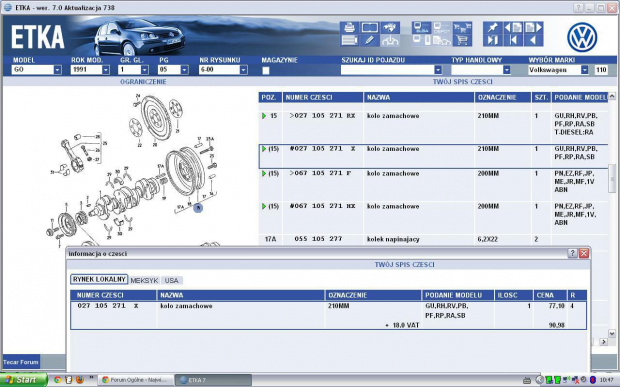Switch to the MEKSYK tab

coord(144,280)
